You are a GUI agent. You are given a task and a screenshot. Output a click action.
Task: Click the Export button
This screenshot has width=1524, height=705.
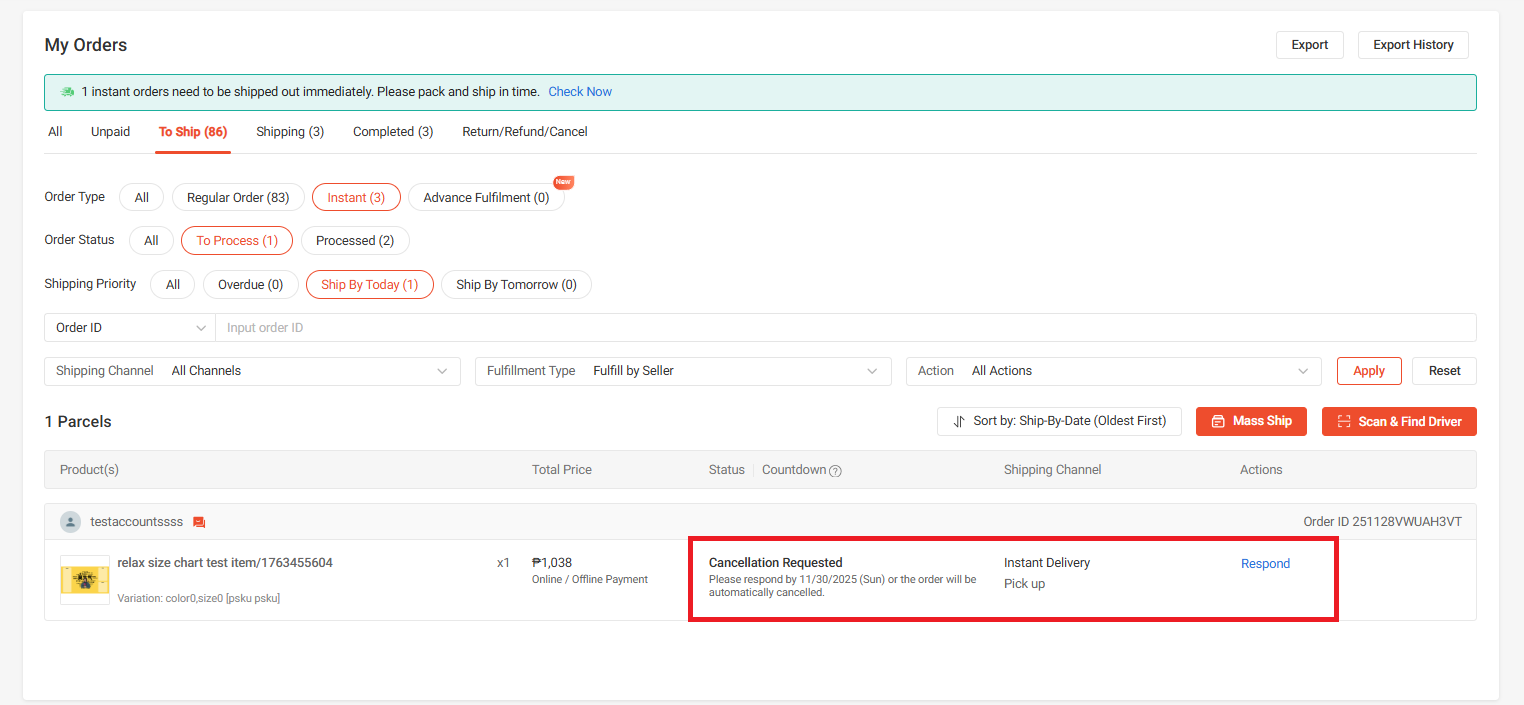[x=1310, y=45]
